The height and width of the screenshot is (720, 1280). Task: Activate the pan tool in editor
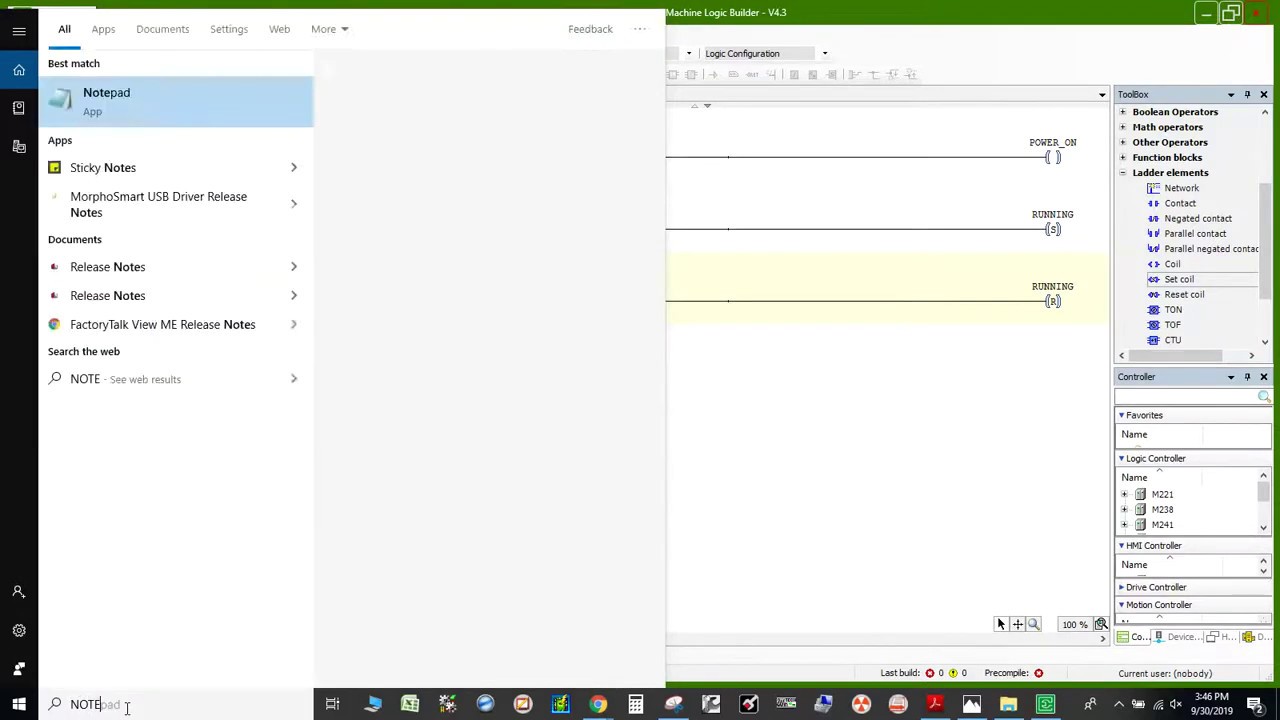(1017, 624)
